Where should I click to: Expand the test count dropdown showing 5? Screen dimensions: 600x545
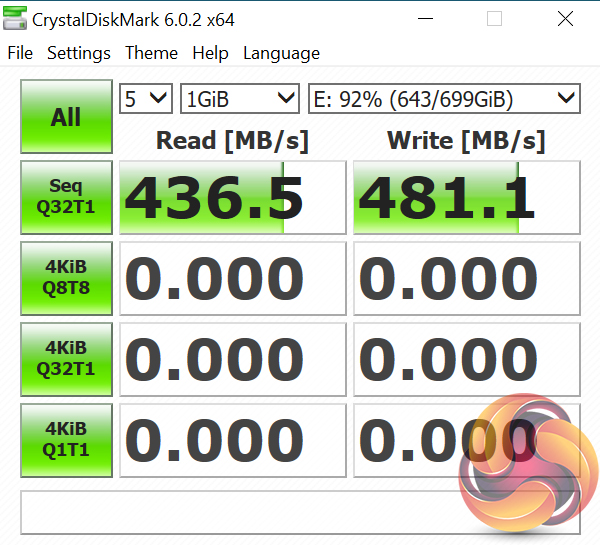coord(146,99)
